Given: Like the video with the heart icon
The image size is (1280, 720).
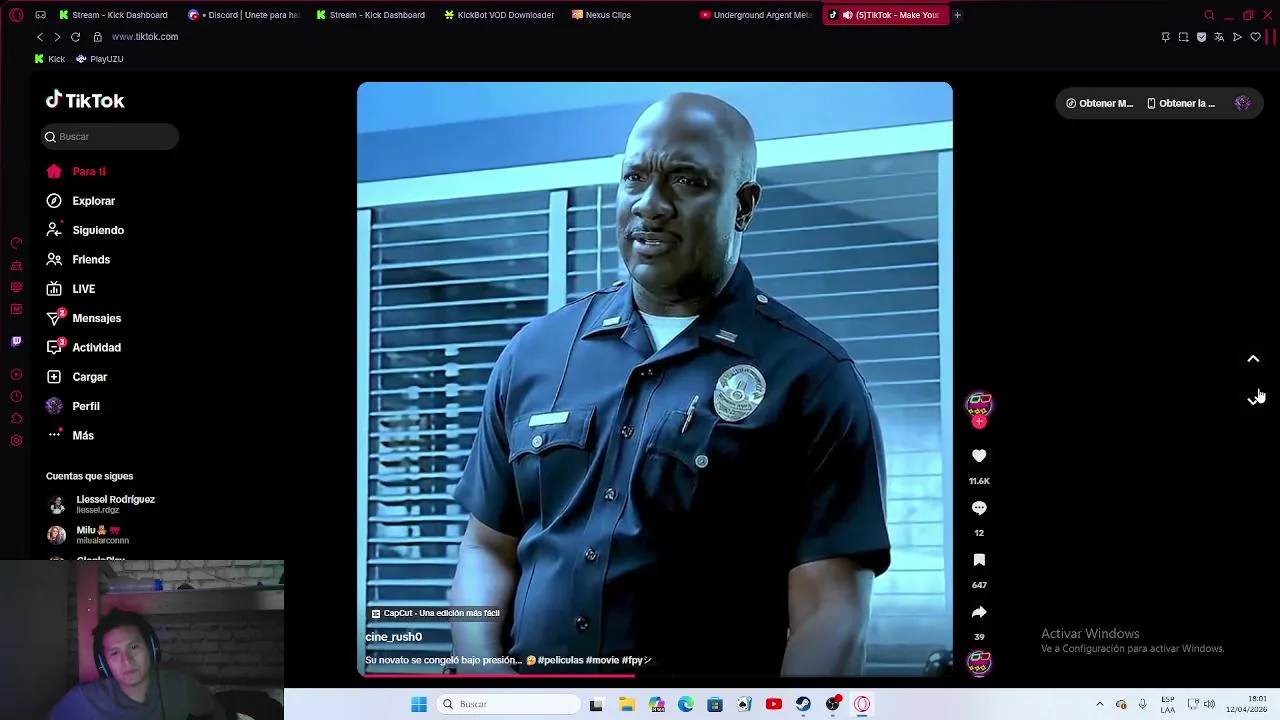Looking at the screenshot, I should click(x=979, y=456).
